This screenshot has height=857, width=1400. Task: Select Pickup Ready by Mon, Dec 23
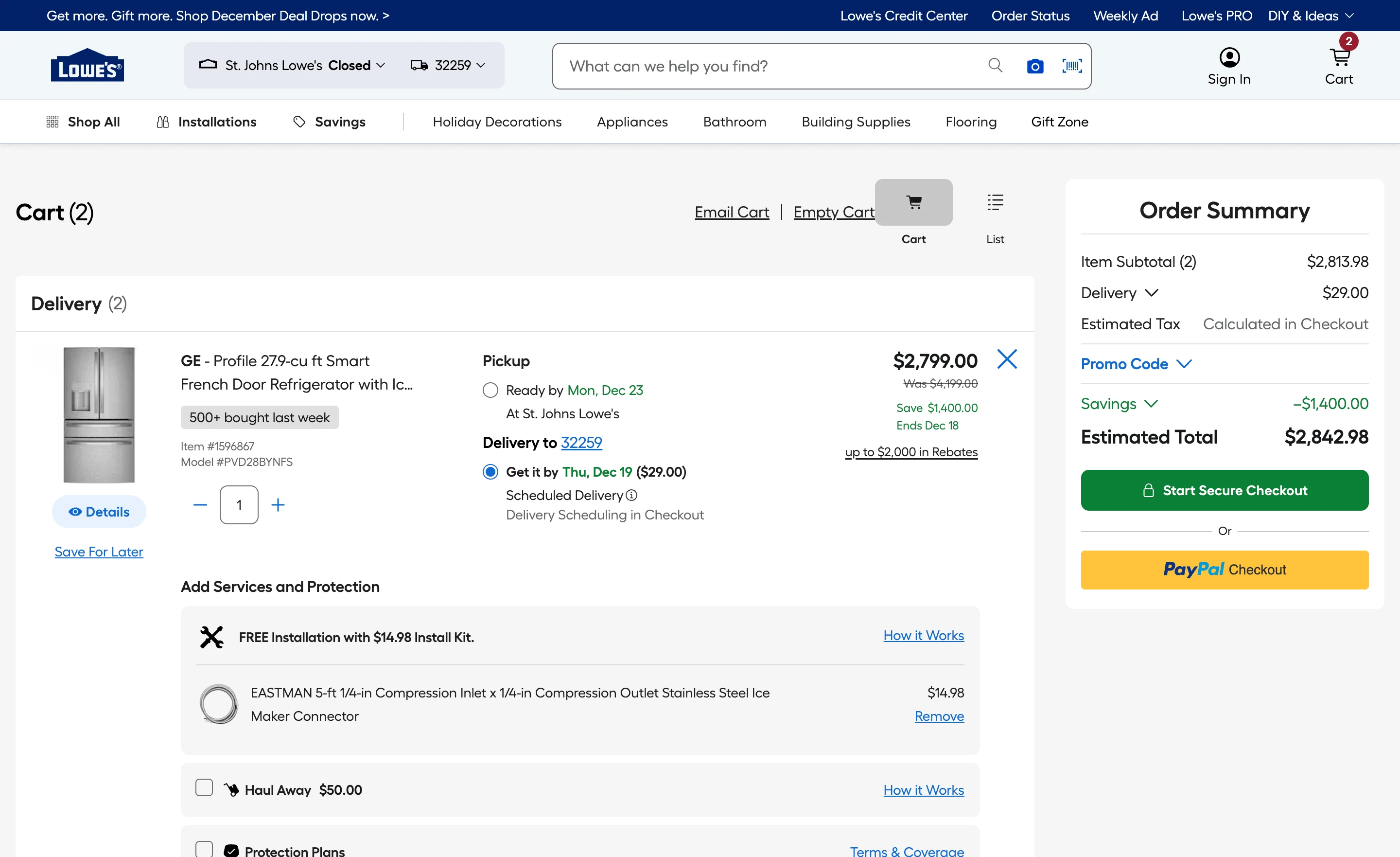[x=490, y=390]
